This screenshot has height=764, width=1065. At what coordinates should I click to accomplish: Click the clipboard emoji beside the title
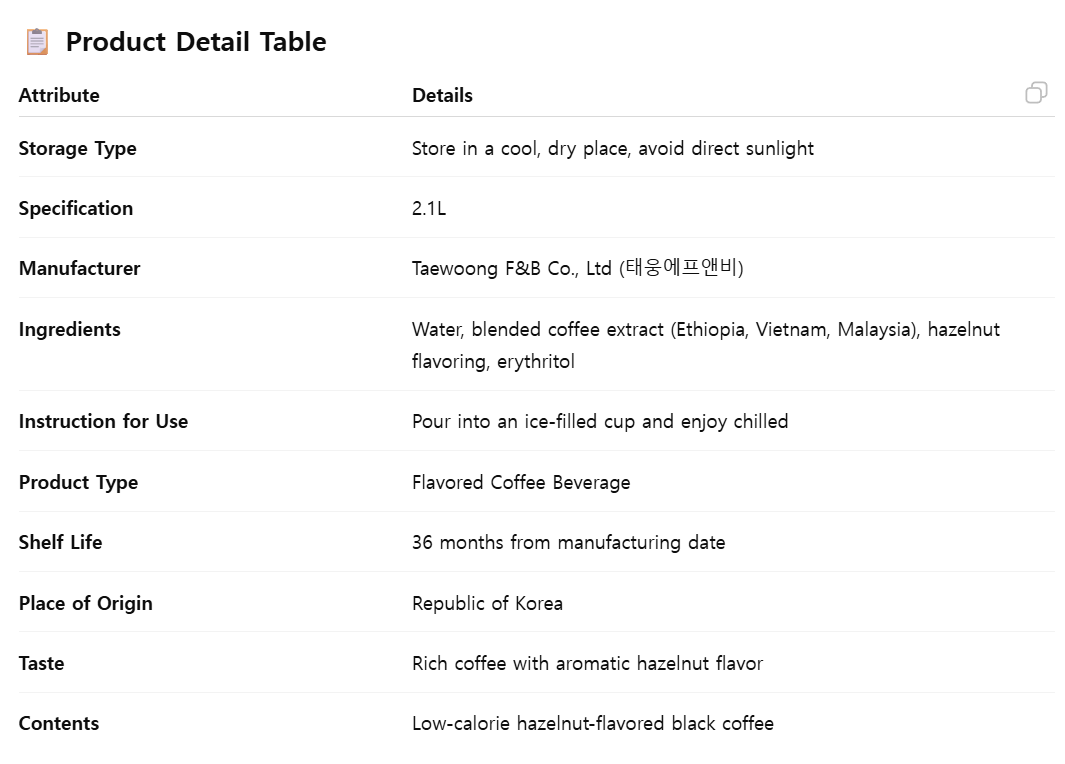[x=37, y=42]
